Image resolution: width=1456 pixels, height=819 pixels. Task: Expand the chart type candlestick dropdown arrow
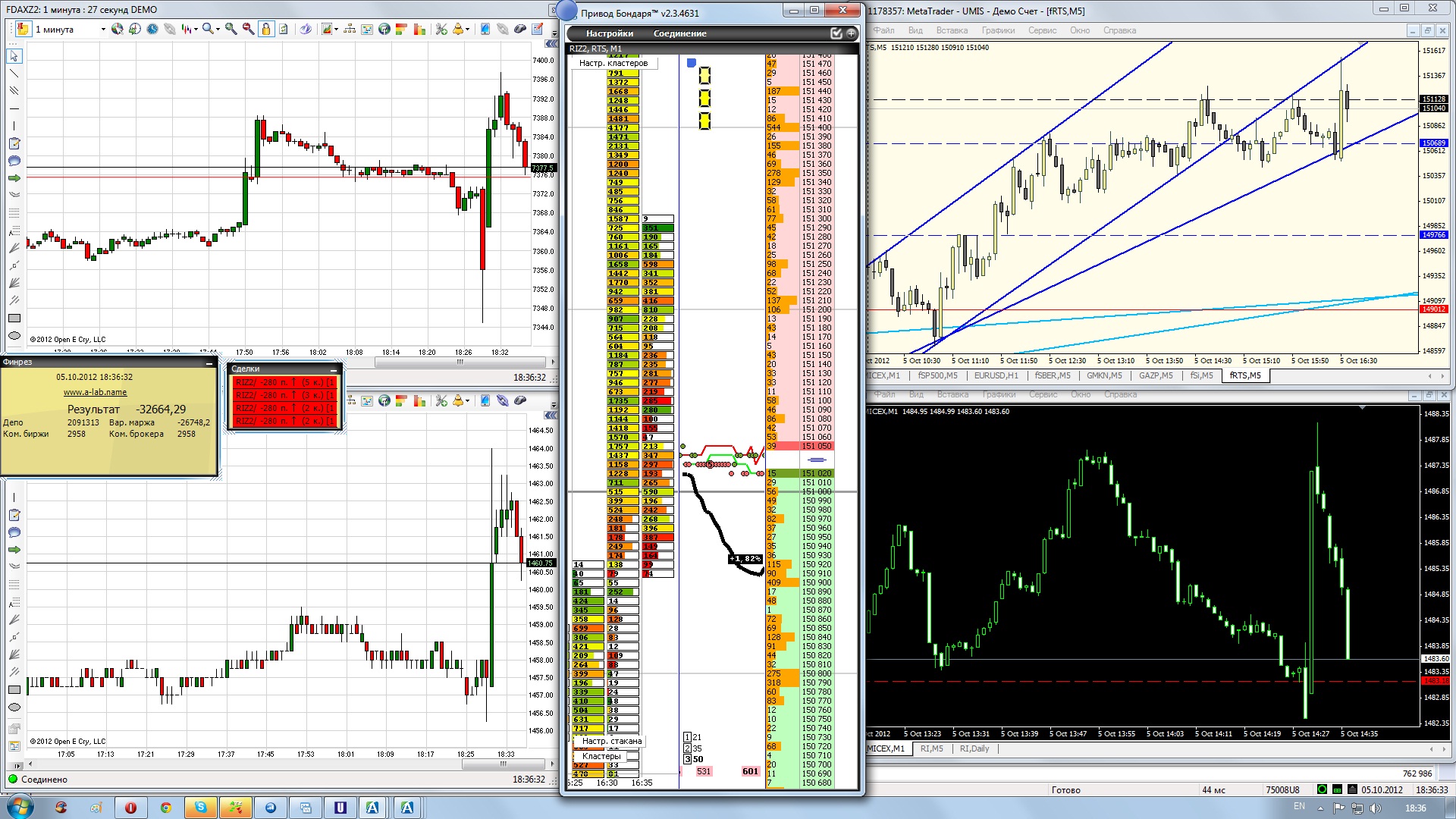click(x=196, y=30)
